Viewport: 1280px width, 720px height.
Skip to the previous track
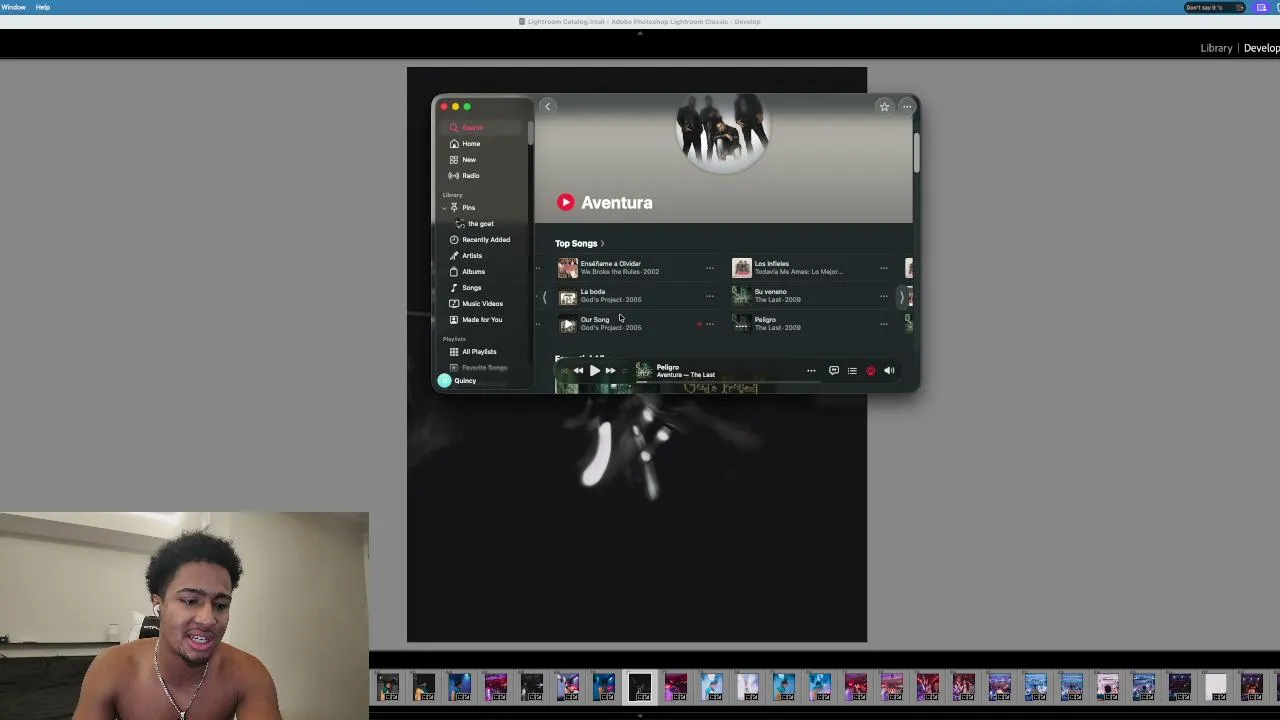point(578,371)
